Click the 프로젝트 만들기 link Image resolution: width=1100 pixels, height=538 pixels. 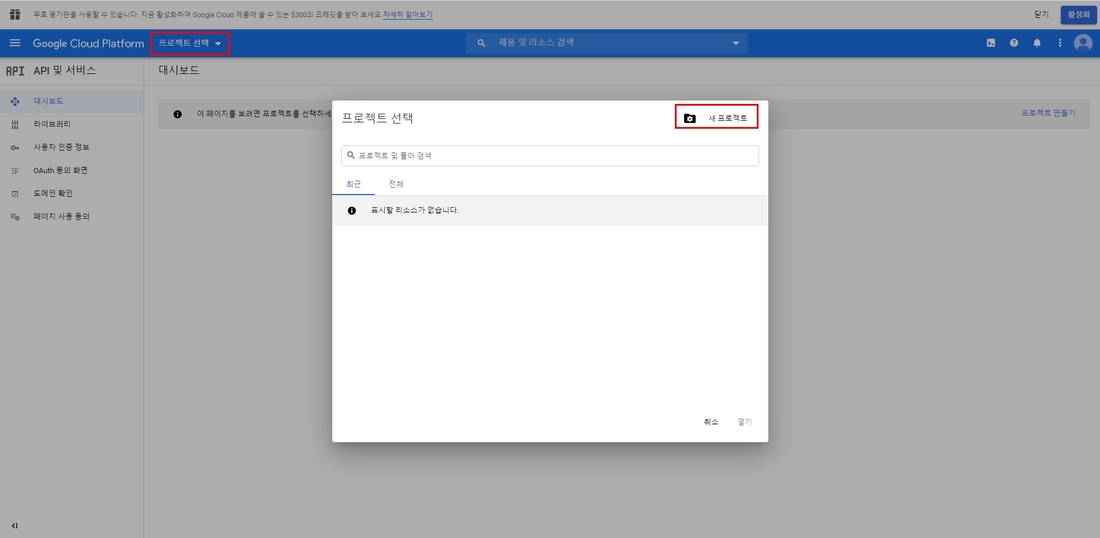click(1048, 113)
